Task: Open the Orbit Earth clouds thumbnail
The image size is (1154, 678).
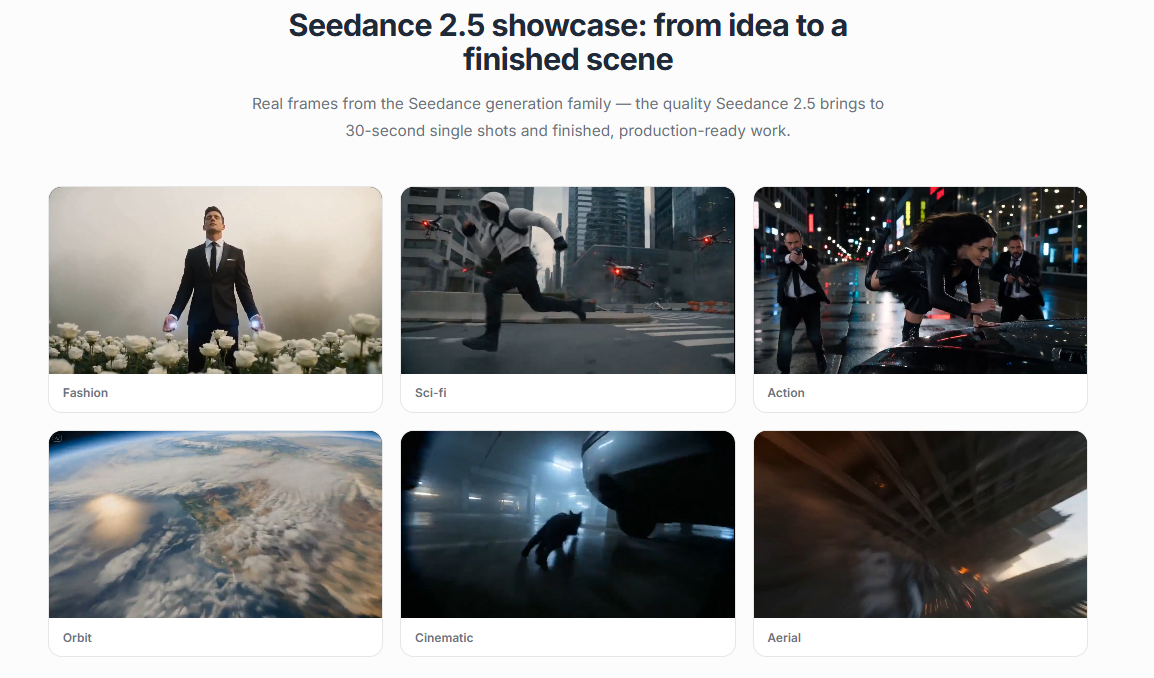Action: (x=216, y=524)
